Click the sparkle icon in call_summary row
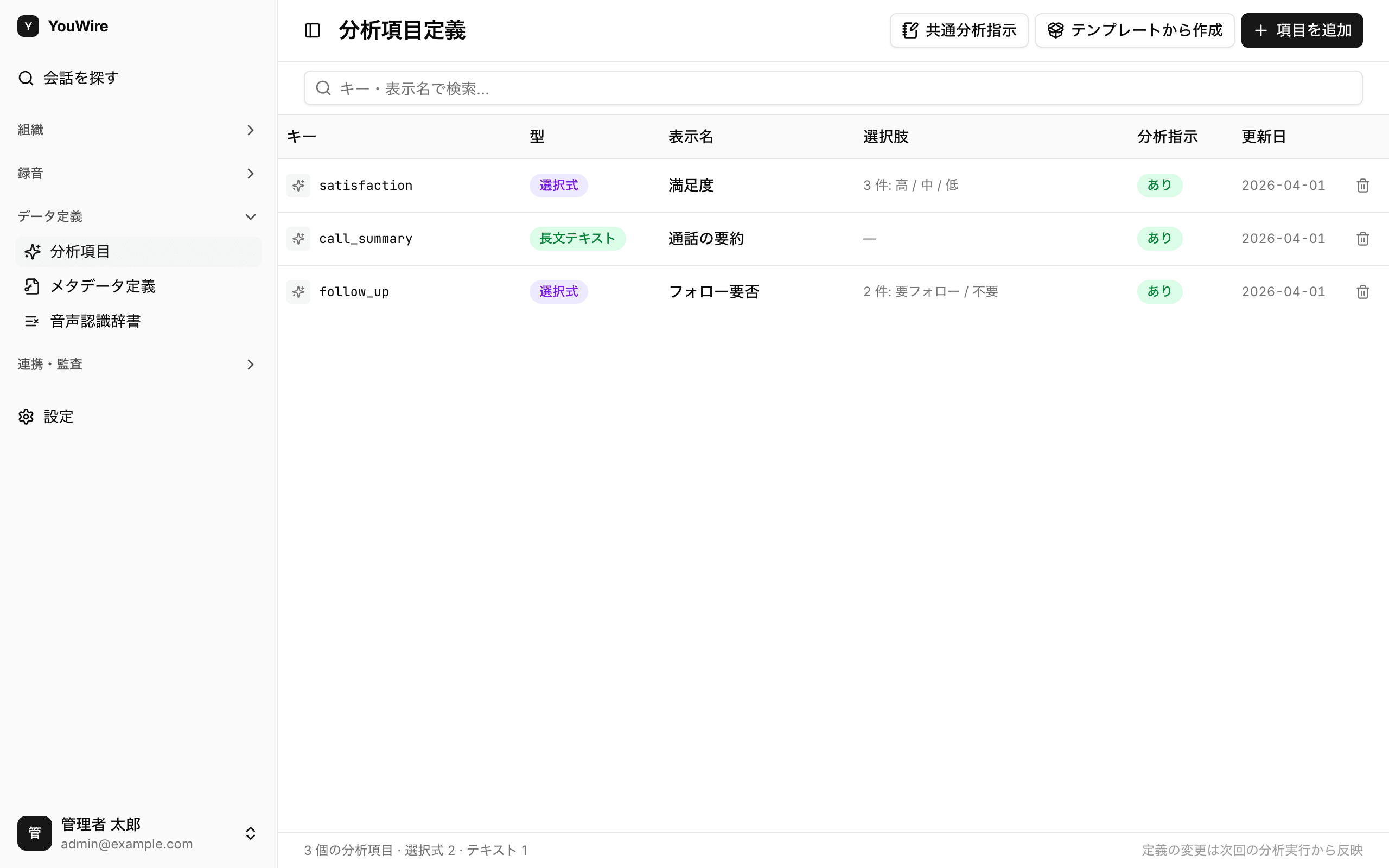Viewport: 1389px width, 868px height. coord(298,239)
